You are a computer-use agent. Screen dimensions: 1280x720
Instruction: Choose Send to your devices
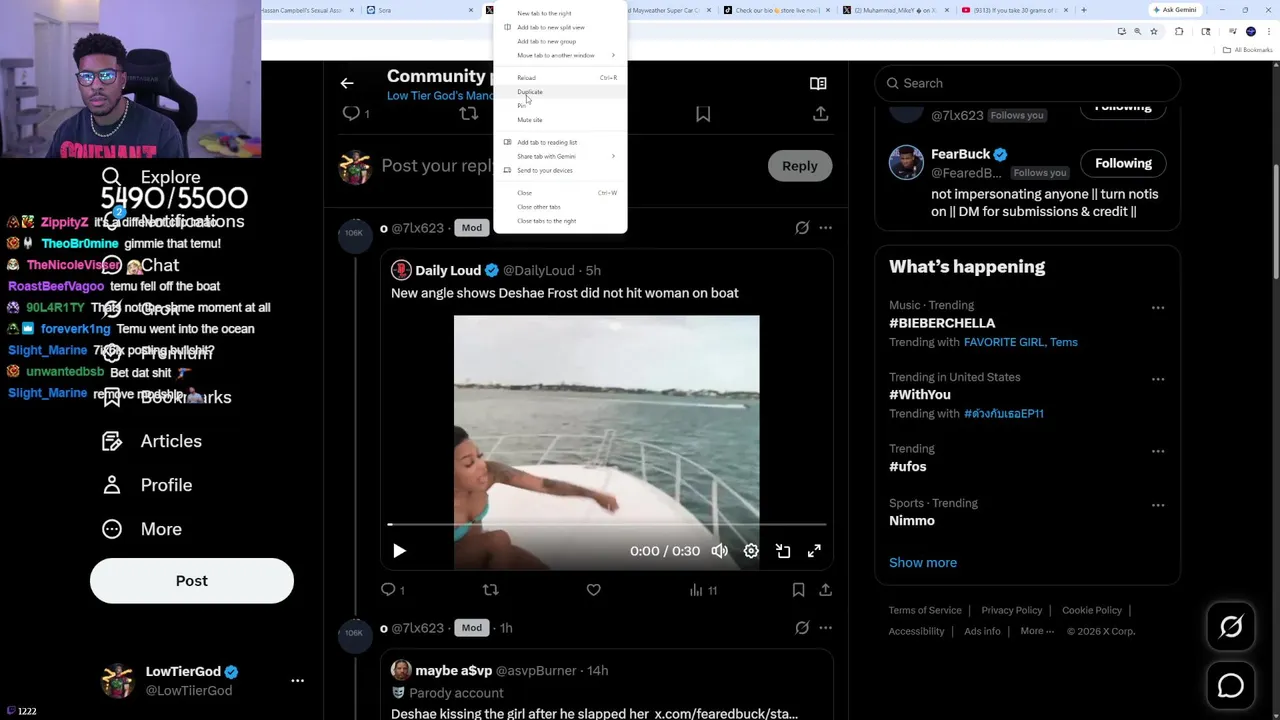pyautogui.click(x=560, y=170)
